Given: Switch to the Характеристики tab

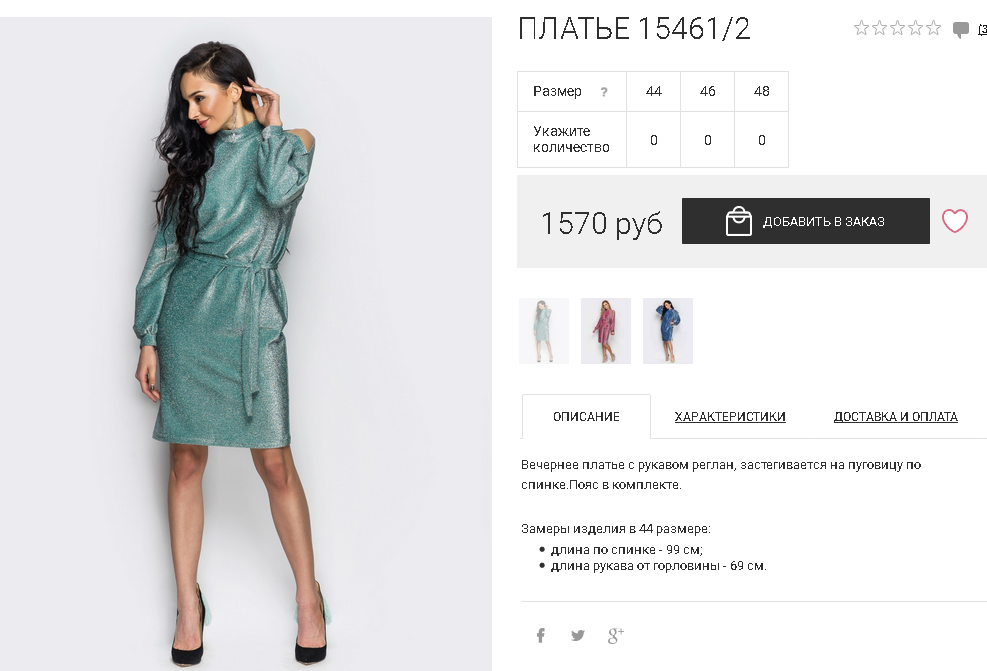Looking at the screenshot, I should [x=730, y=417].
